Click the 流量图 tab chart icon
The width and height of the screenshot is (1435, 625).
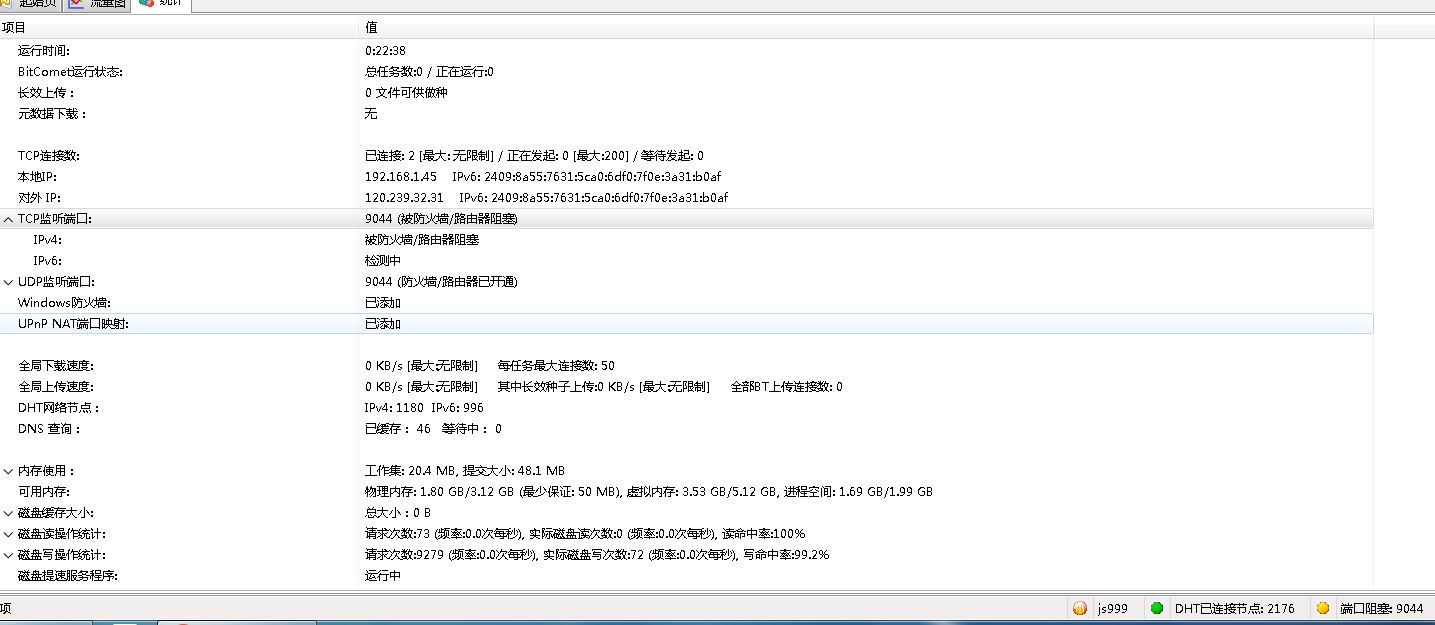(76, 3)
